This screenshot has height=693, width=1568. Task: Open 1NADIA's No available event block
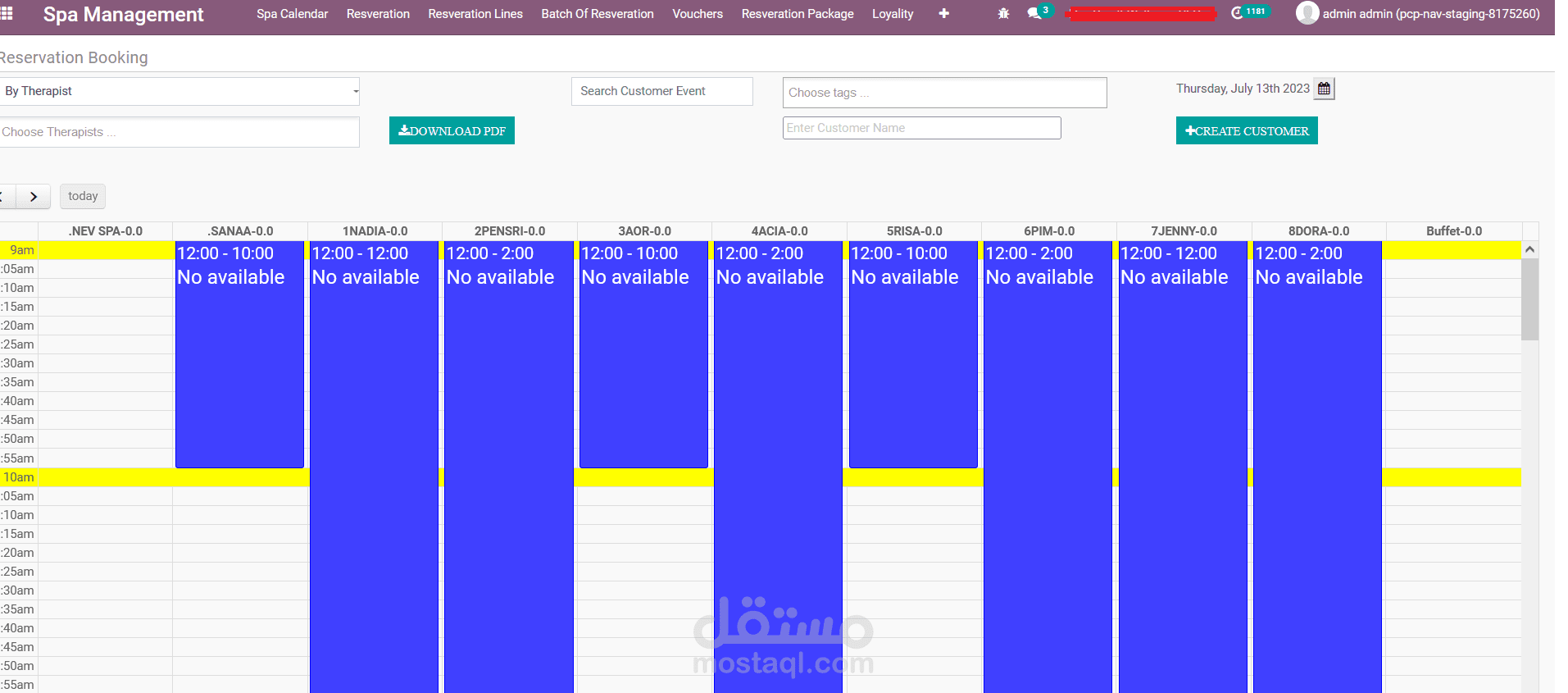374,467
